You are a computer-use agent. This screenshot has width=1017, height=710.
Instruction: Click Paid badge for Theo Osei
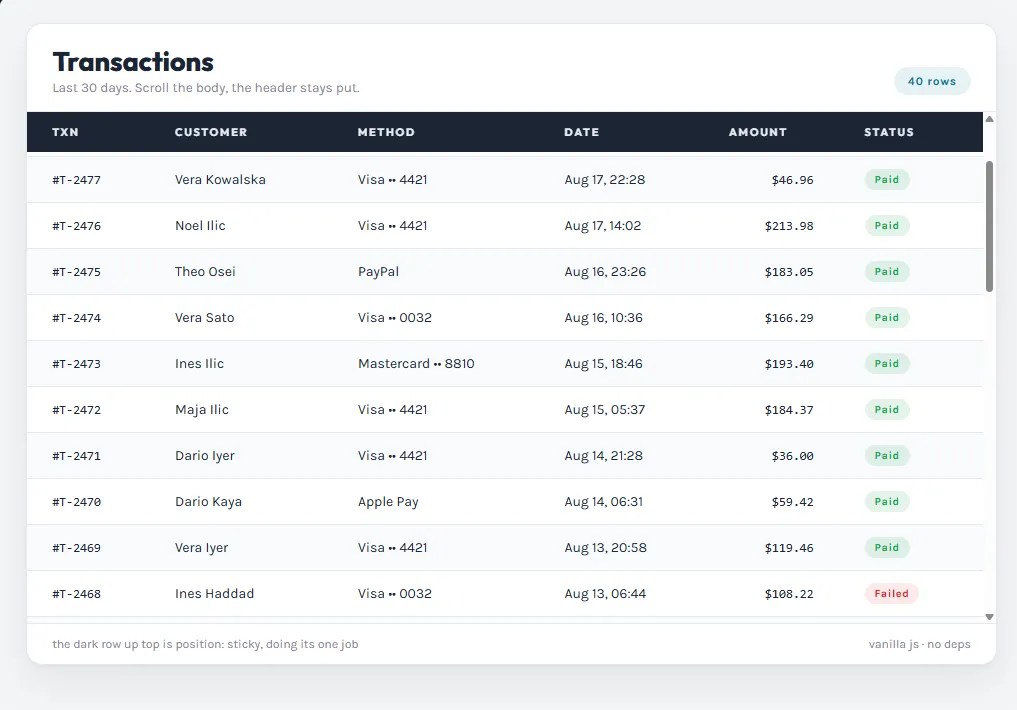click(x=887, y=272)
